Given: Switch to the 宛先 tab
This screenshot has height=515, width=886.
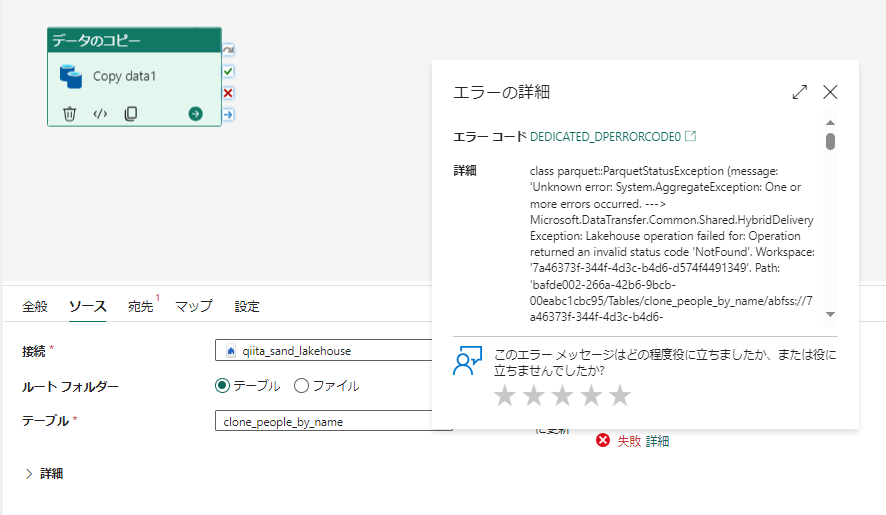Looking at the screenshot, I should (141, 306).
